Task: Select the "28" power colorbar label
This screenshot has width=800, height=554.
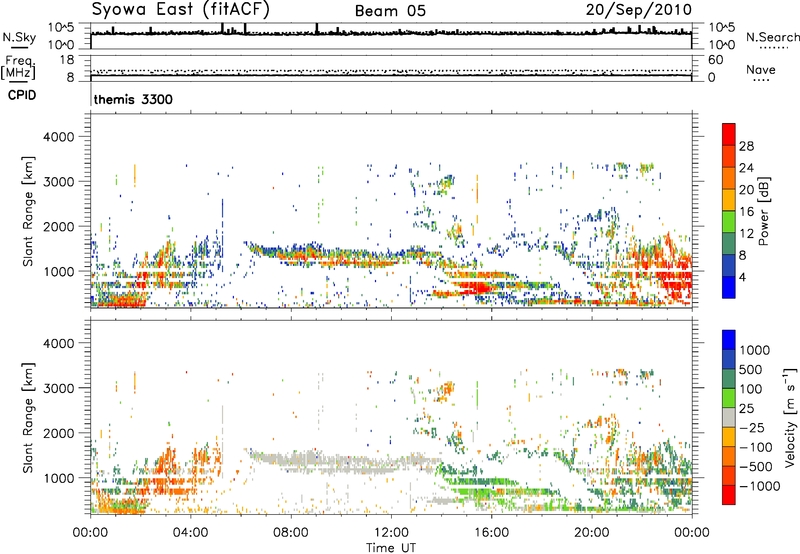Action: 746,146
